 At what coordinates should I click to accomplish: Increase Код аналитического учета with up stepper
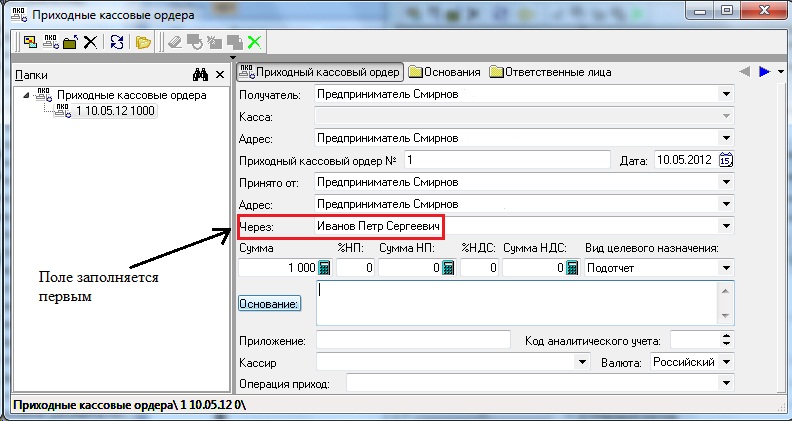pyautogui.click(x=726, y=336)
